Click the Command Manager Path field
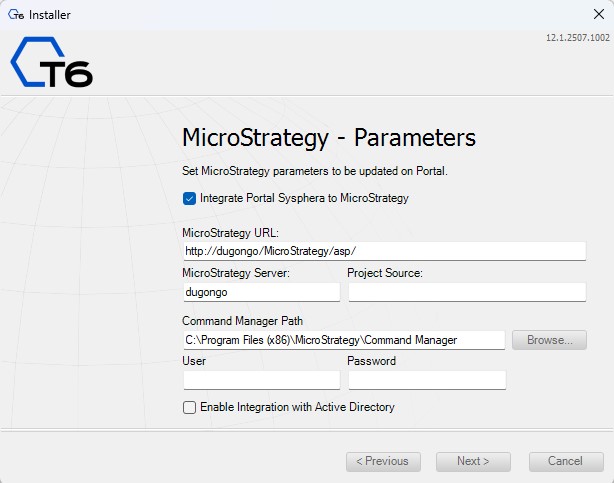Screen dimensions: 614x483 pyautogui.click(x=344, y=340)
